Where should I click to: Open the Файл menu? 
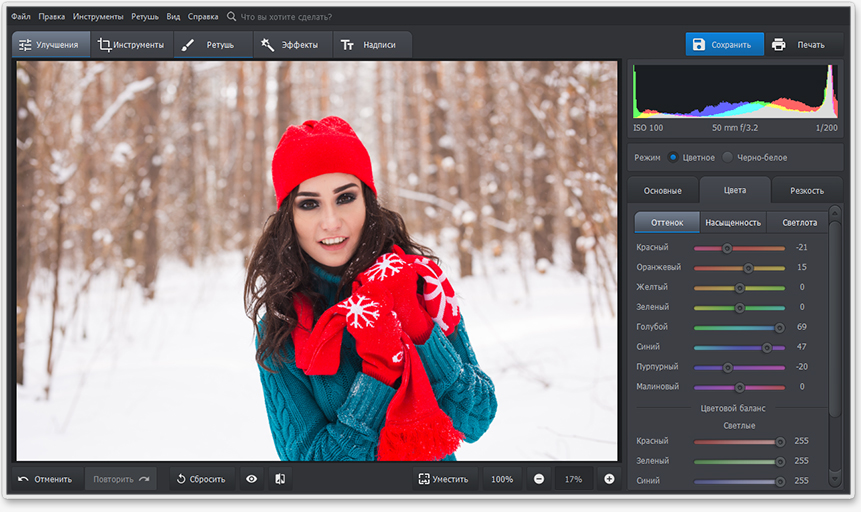click(21, 17)
